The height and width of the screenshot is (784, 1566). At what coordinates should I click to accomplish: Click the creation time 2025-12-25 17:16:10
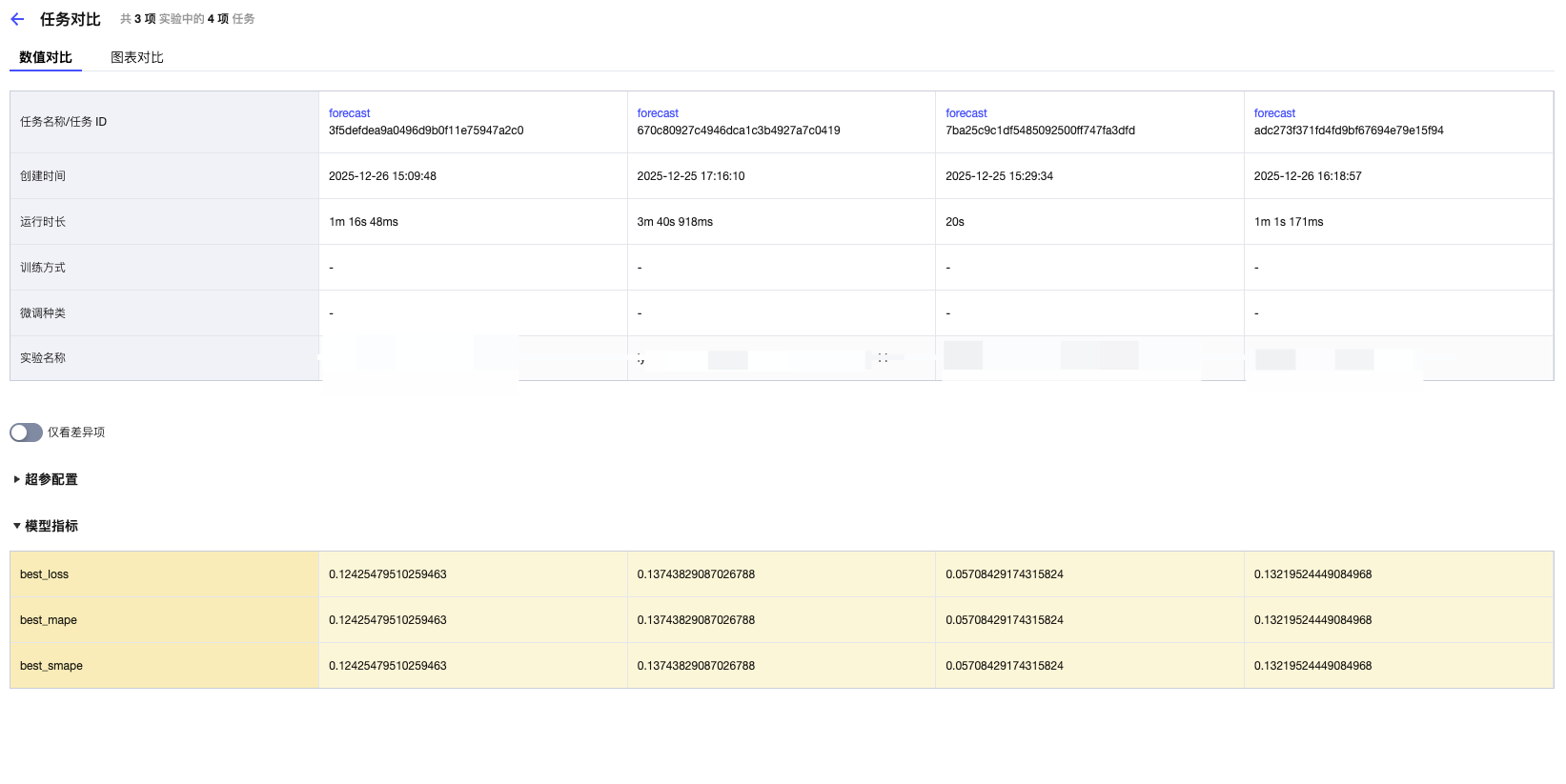tap(691, 176)
